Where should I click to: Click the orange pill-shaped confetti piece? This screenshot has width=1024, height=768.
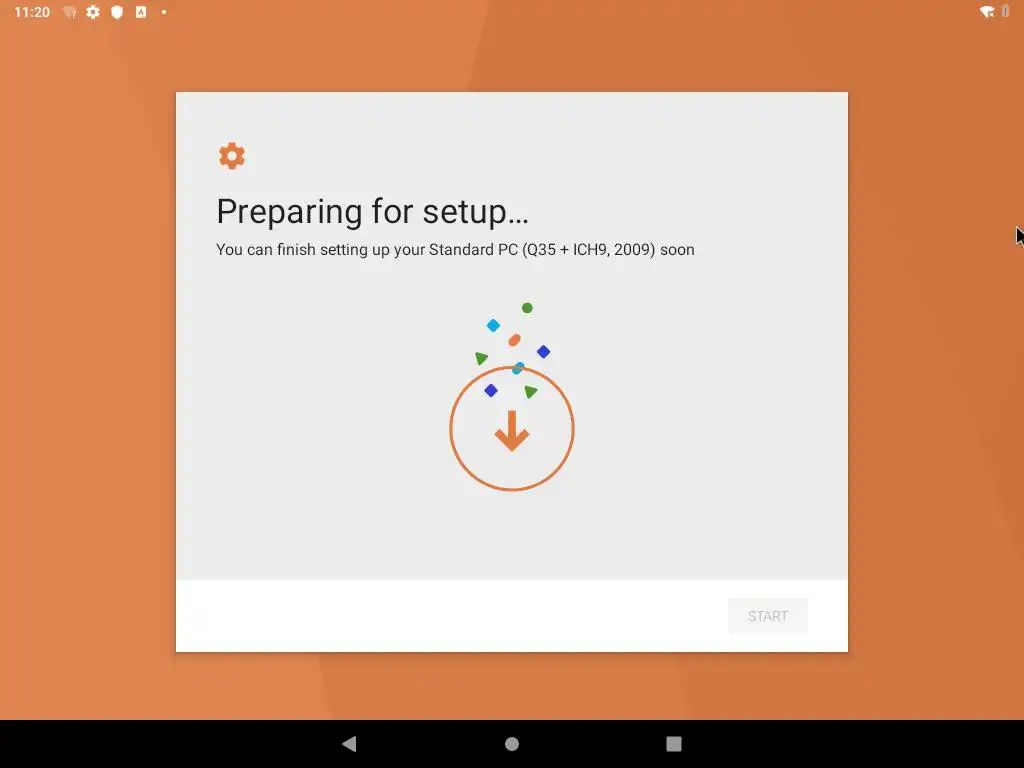point(515,340)
